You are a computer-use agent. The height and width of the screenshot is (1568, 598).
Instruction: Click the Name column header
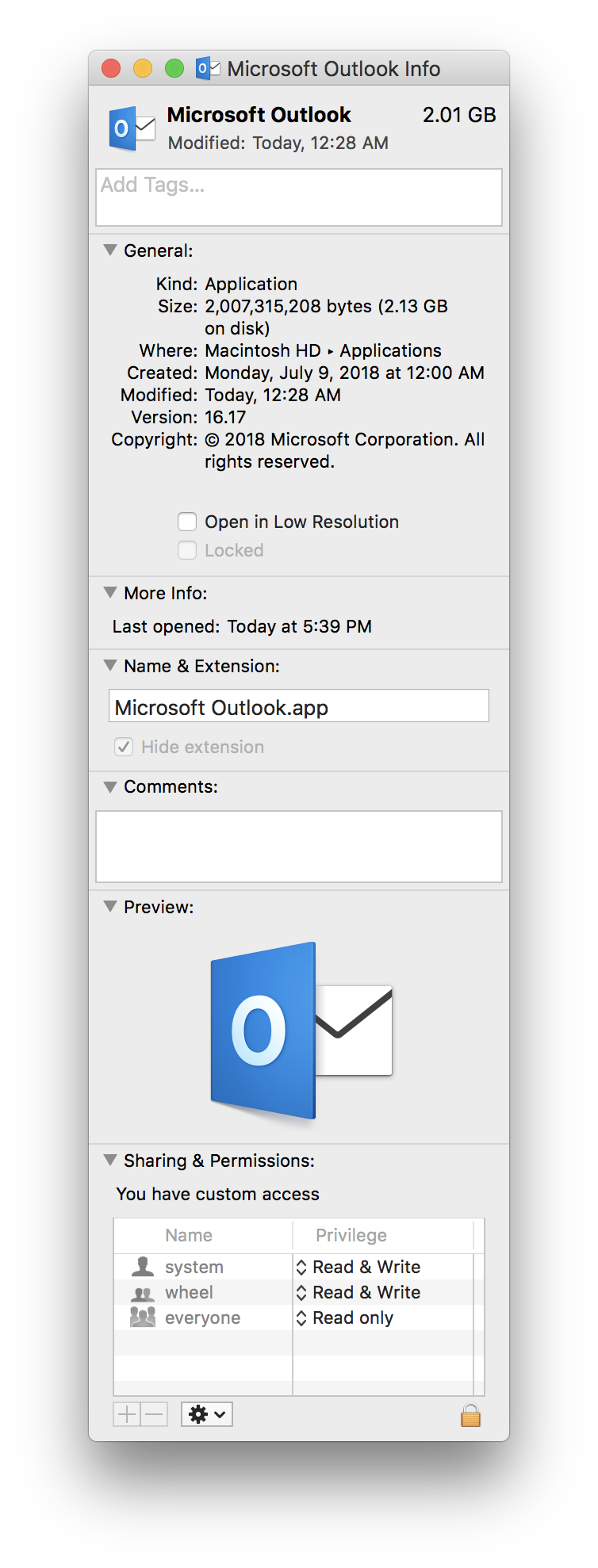pos(189,1235)
